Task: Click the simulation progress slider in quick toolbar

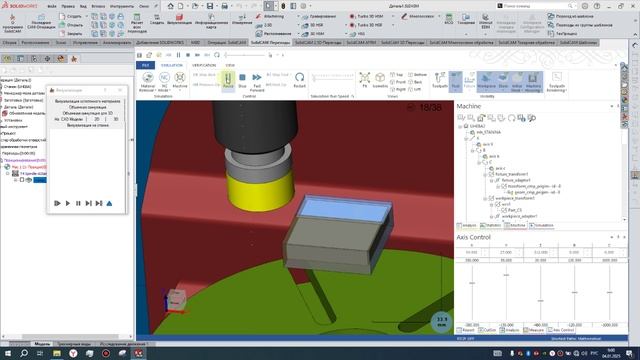Action: pos(245,55)
